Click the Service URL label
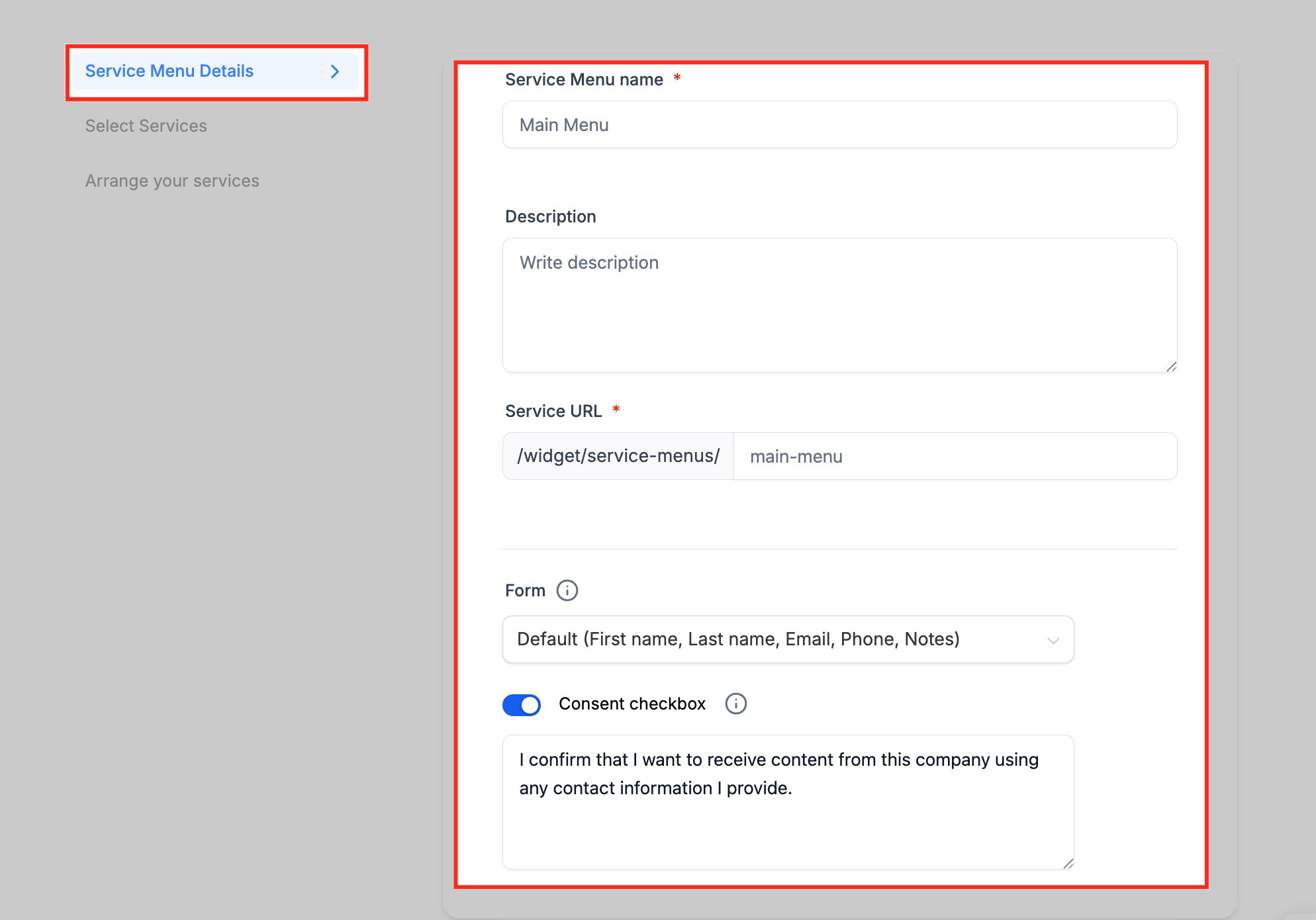The image size is (1316, 920). (553, 411)
